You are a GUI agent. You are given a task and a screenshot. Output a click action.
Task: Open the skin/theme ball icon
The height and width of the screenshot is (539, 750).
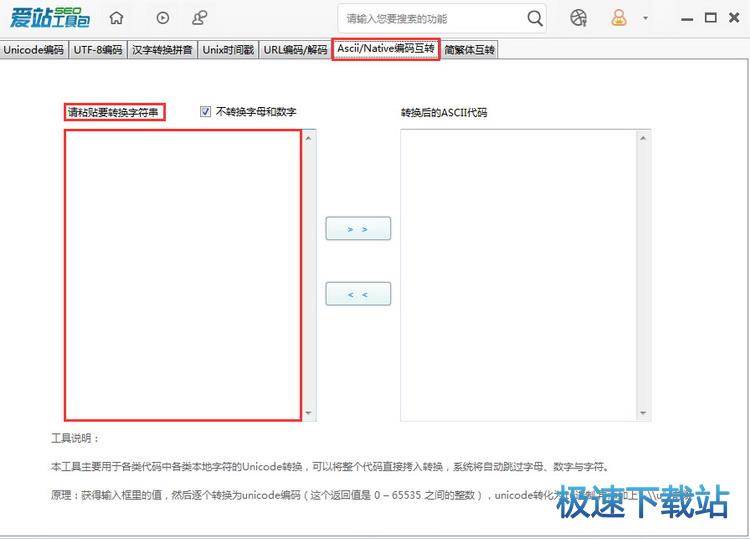point(578,18)
